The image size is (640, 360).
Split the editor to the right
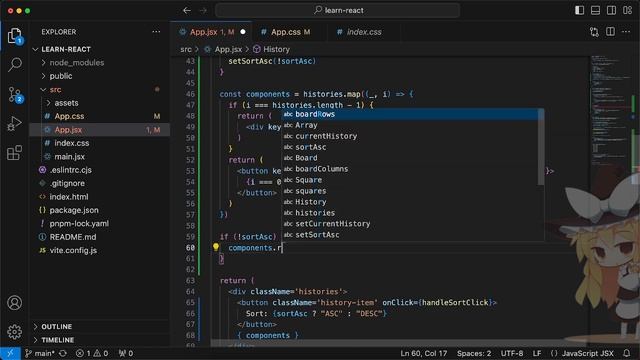pyautogui.click(x=610, y=32)
